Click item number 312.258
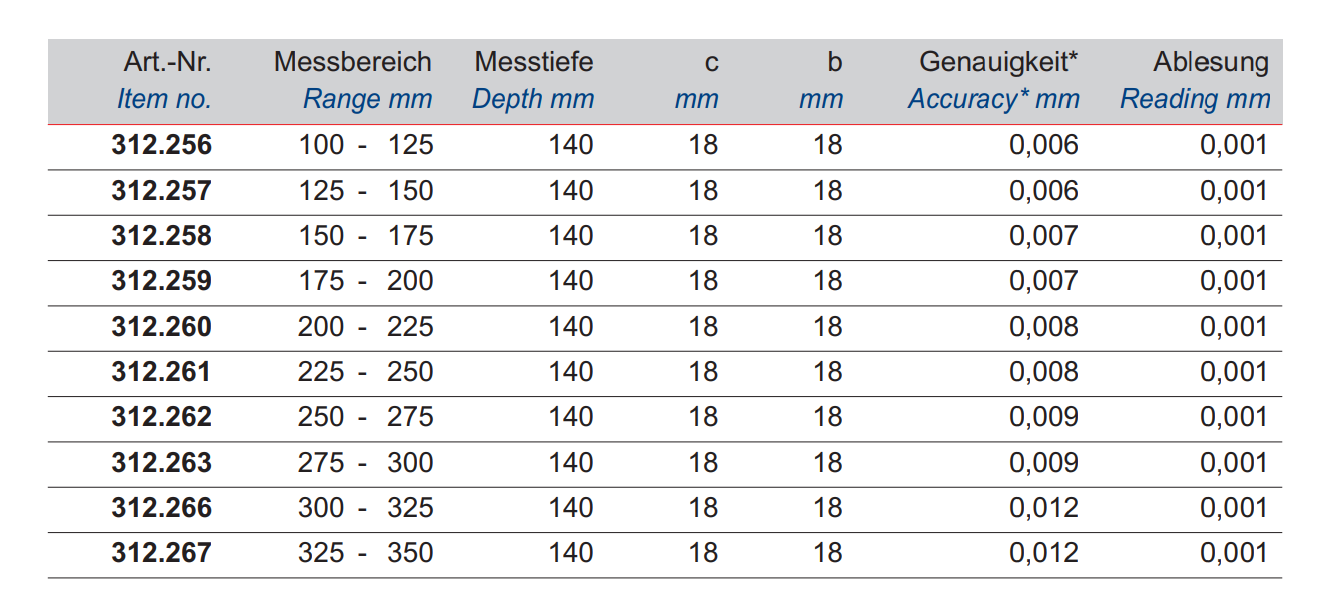The width and height of the screenshot is (1328, 599). [x=162, y=236]
